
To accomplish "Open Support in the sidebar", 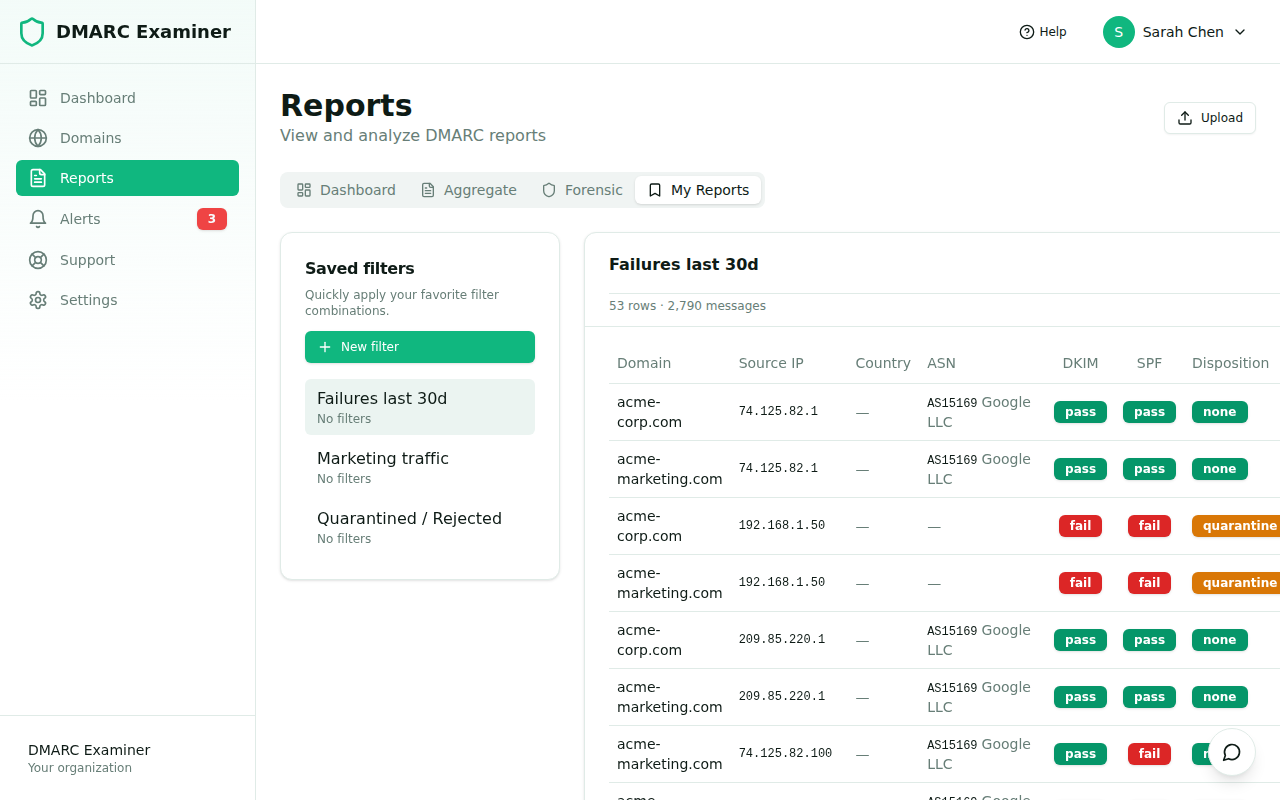I will click(x=127, y=260).
